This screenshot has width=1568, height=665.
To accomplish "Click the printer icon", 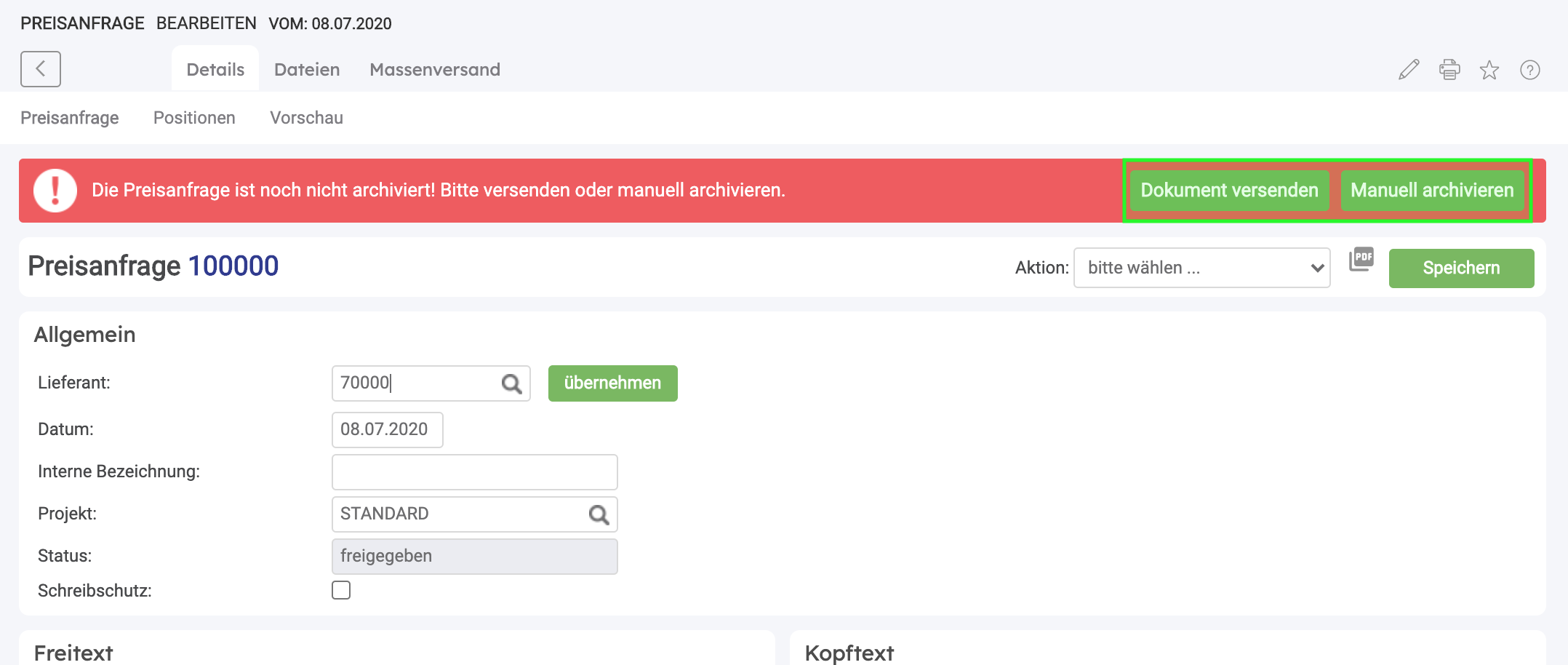I will [1449, 70].
